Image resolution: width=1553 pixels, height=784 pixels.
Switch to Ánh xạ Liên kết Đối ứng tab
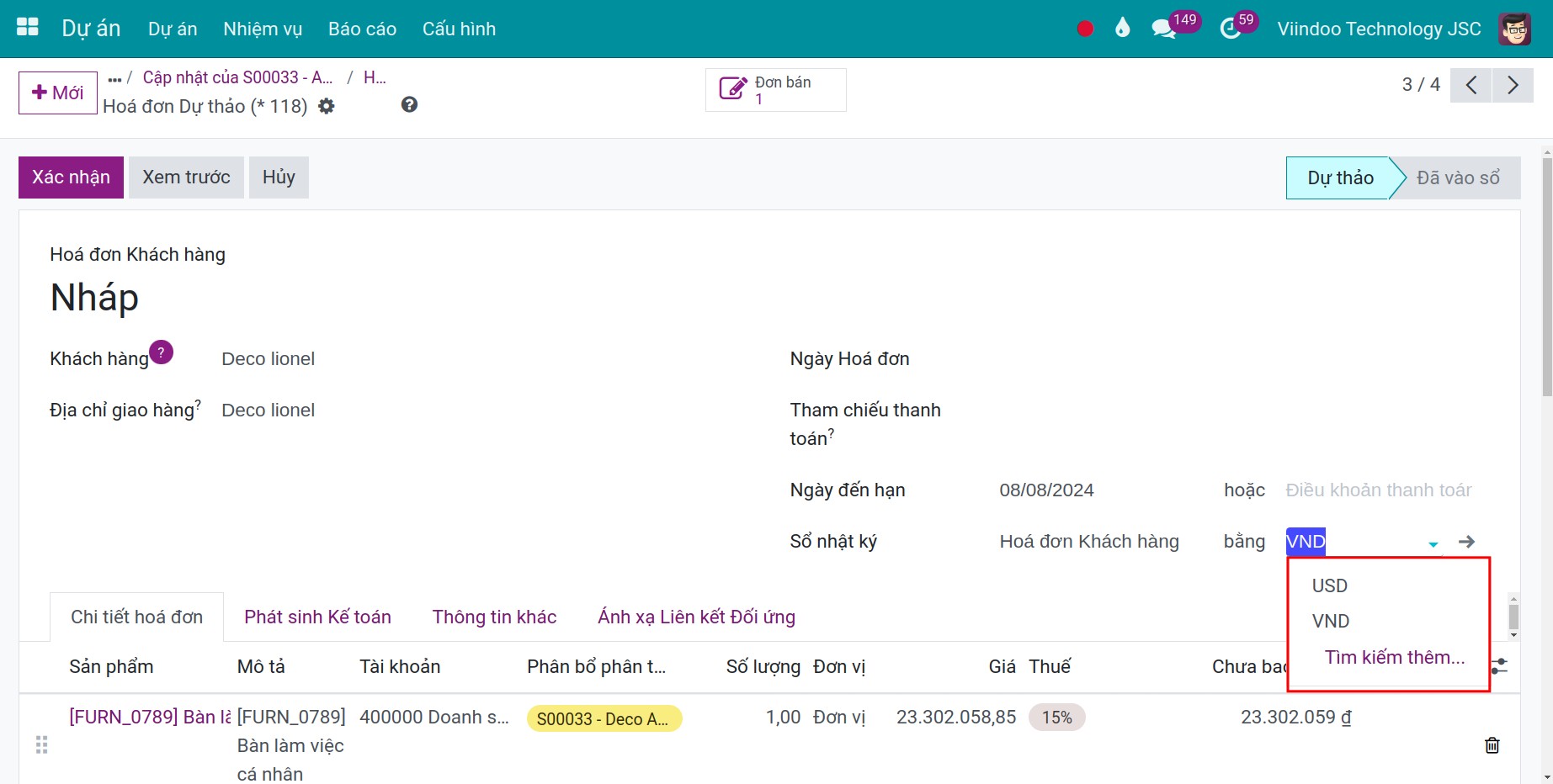(696, 617)
